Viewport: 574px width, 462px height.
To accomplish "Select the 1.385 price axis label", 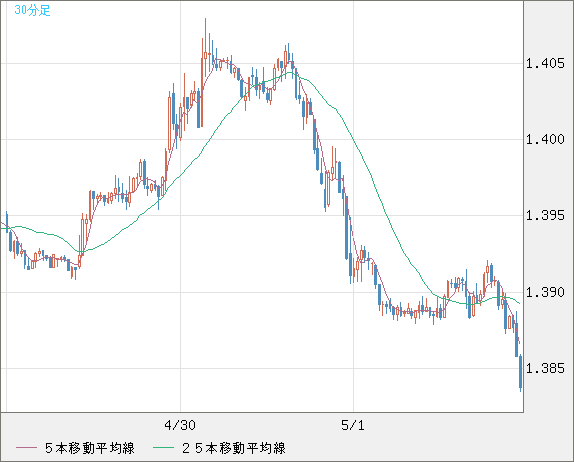I will [545, 368].
